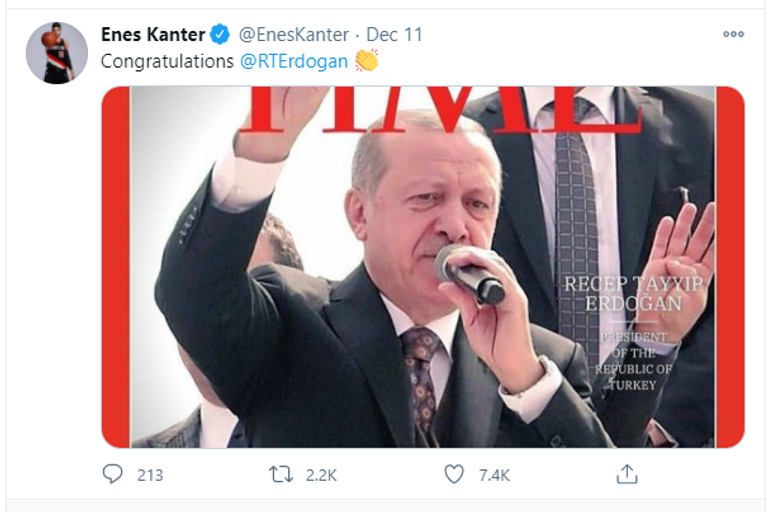Like the tweet with the heart icon

pyautogui.click(x=454, y=474)
